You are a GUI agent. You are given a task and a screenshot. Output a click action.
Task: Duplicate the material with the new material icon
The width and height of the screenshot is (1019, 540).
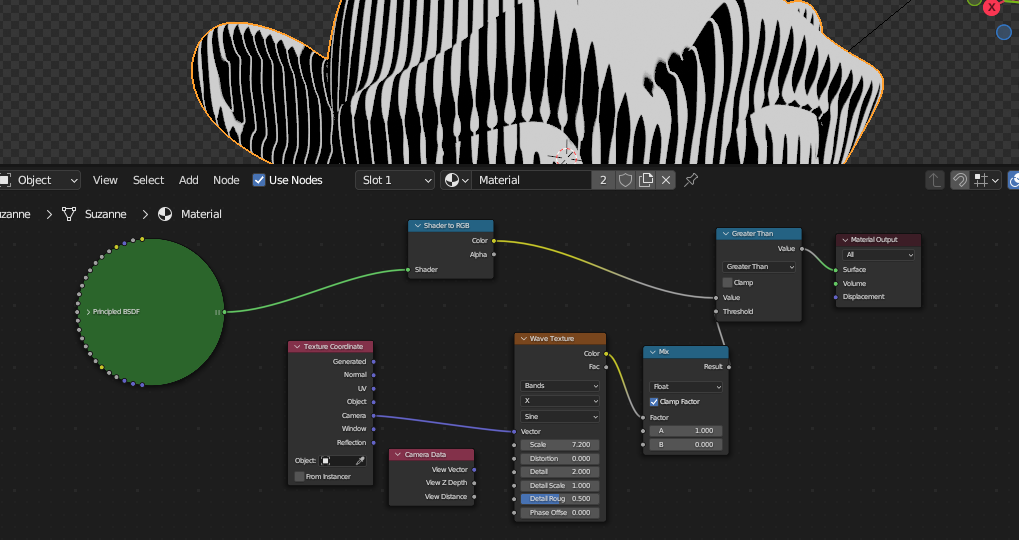click(645, 180)
